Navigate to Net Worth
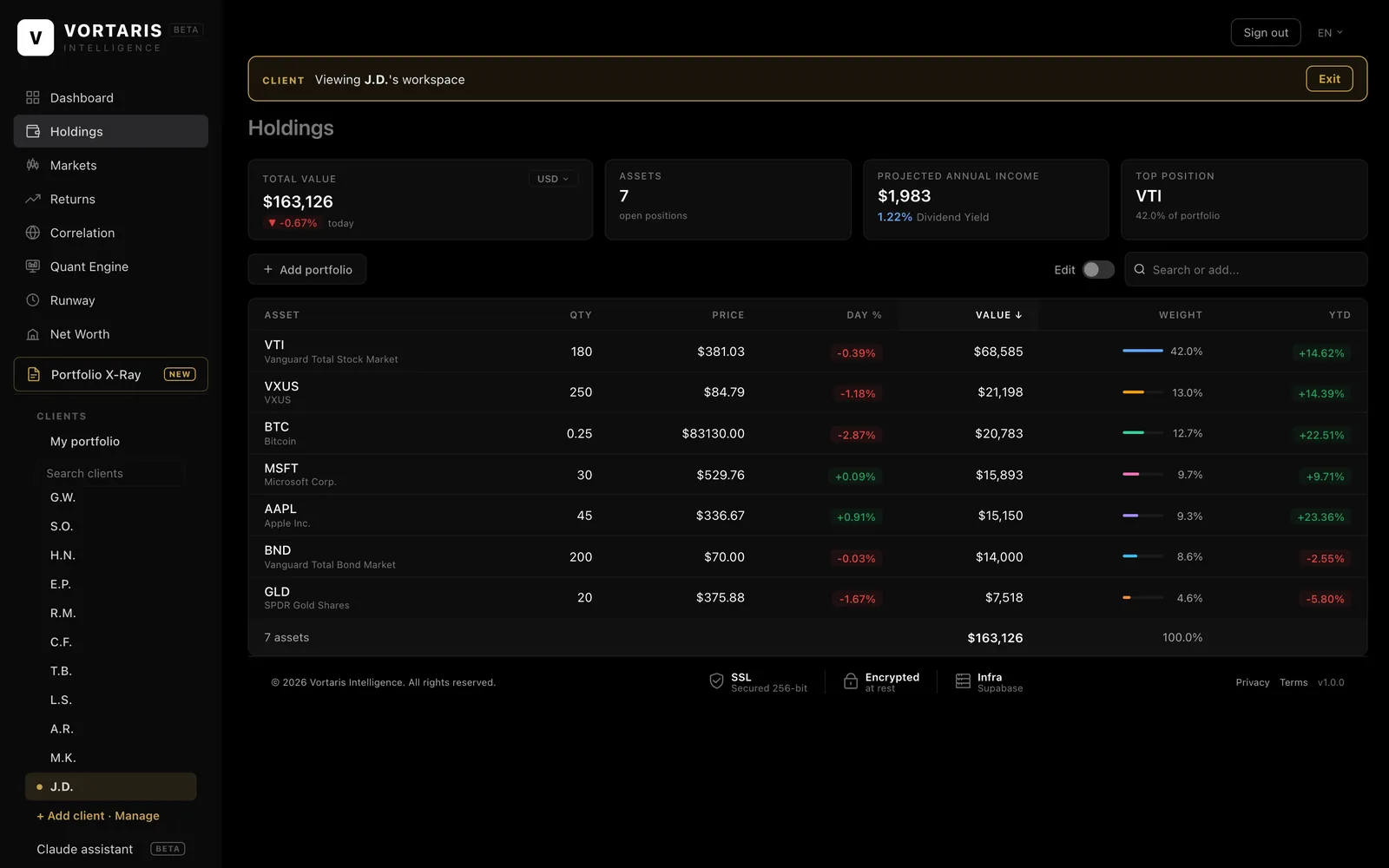This screenshot has height=868, width=1389. coord(111,334)
